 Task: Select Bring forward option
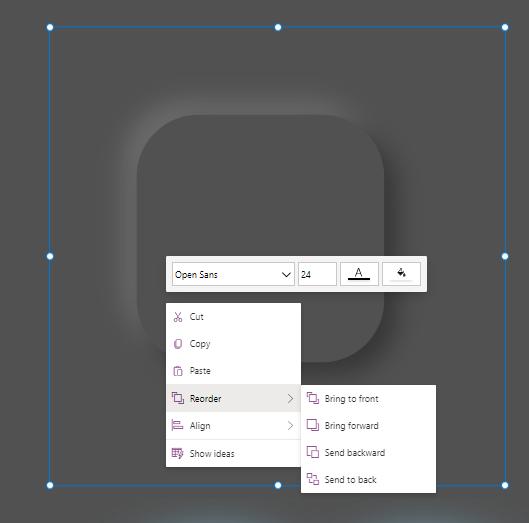click(368, 425)
